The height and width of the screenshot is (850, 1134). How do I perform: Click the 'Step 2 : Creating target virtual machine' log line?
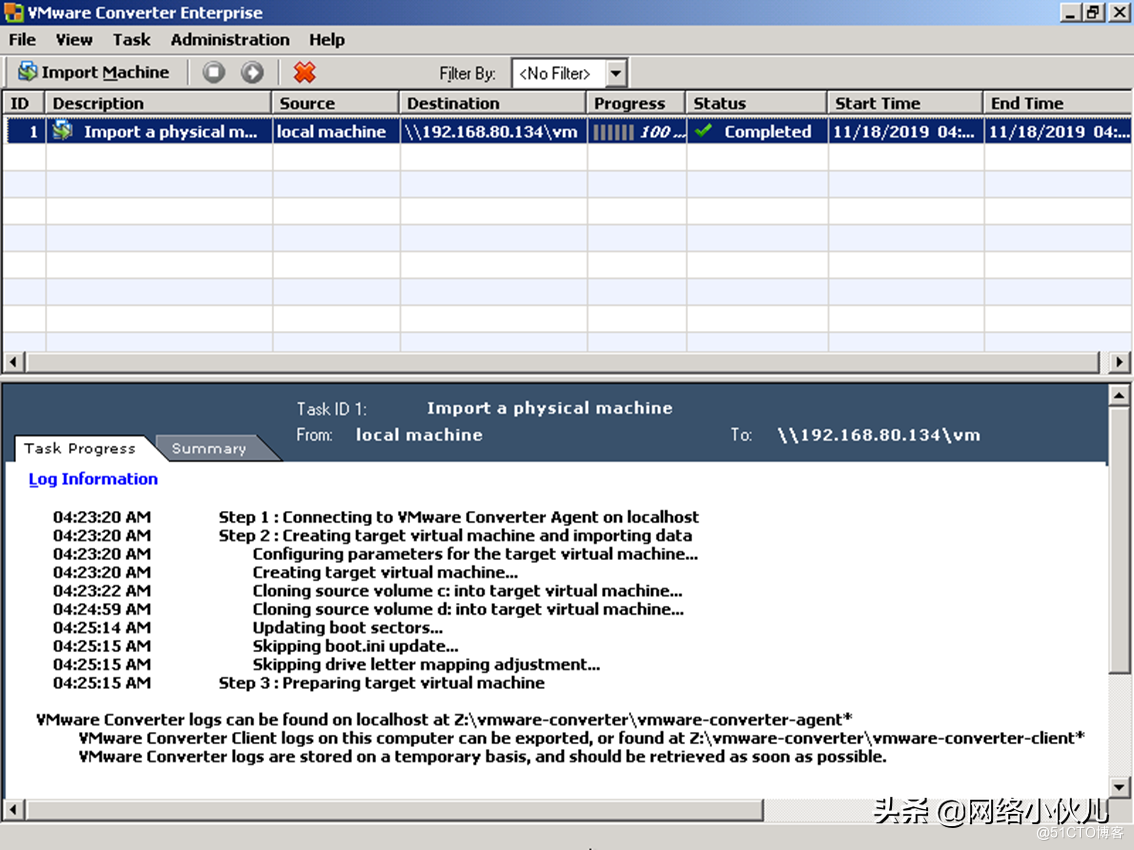(x=455, y=535)
